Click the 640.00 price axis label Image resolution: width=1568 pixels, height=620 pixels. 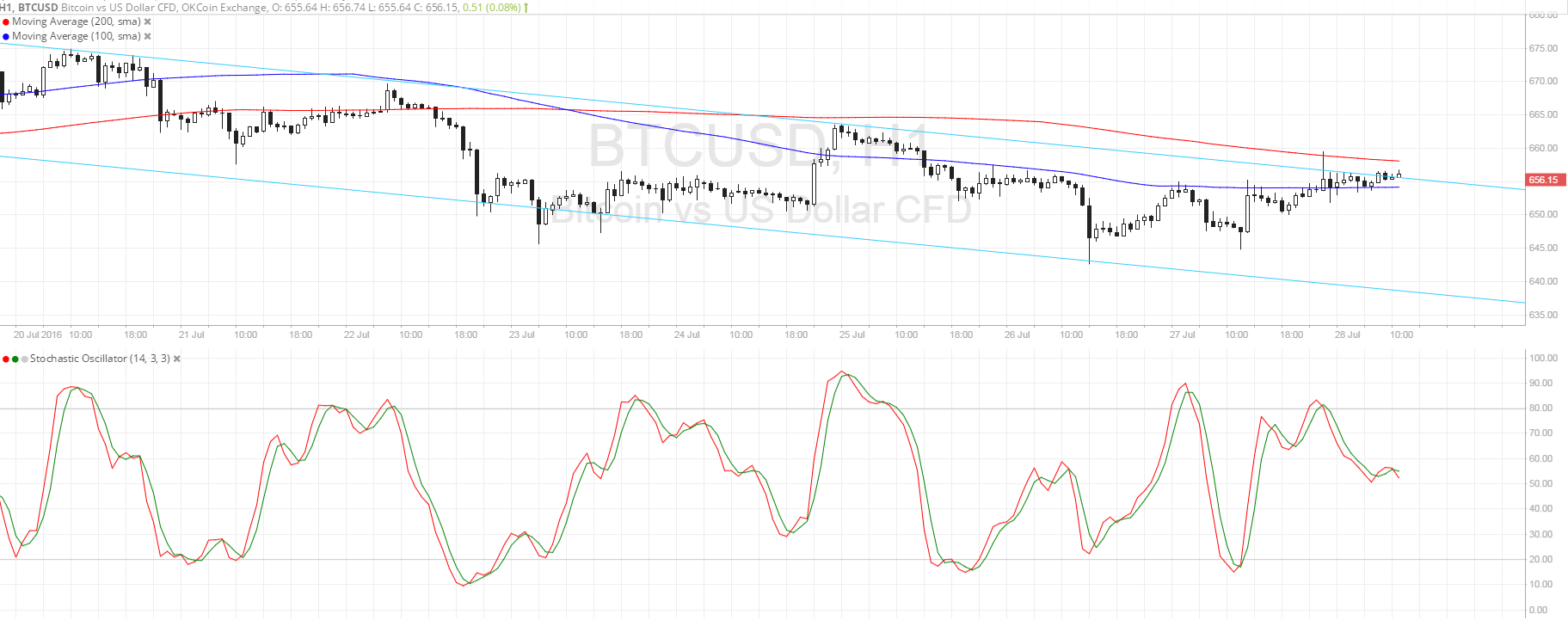pyautogui.click(x=1543, y=281)
